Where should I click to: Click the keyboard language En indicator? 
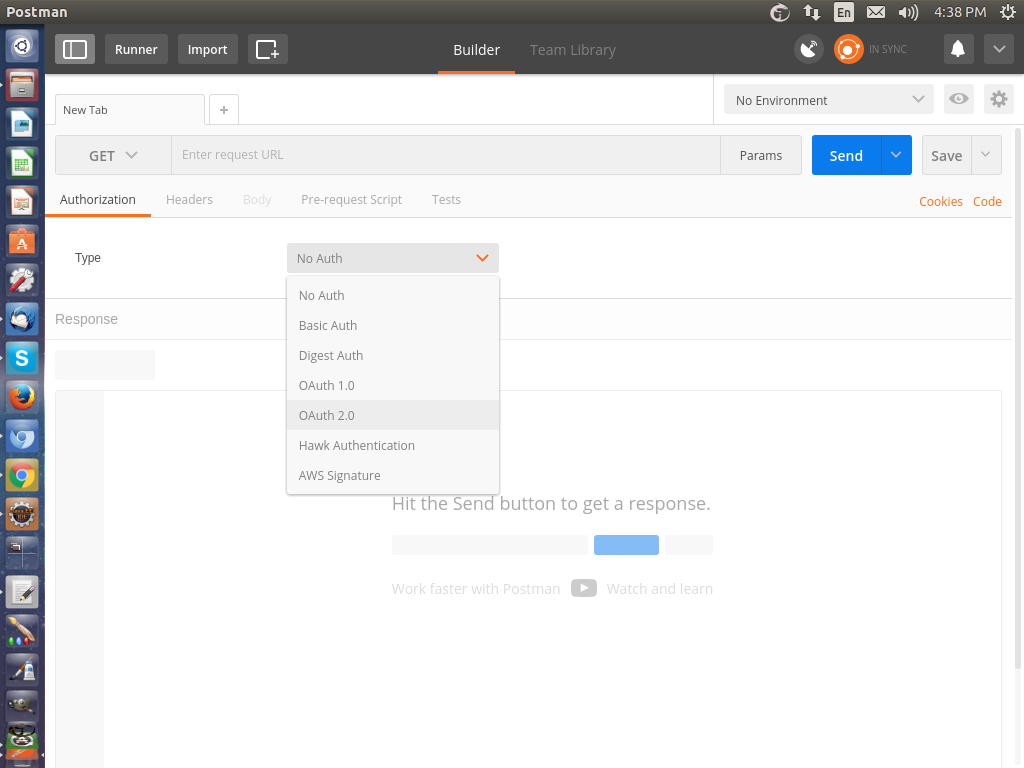(843, 12)
